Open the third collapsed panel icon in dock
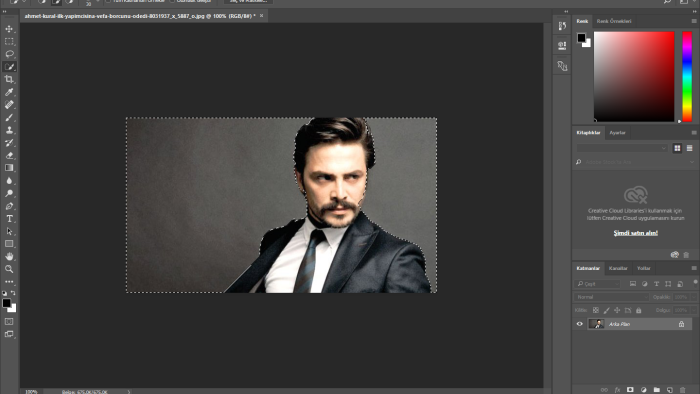Screen dimensions: 700x394 tap(562, 66)
